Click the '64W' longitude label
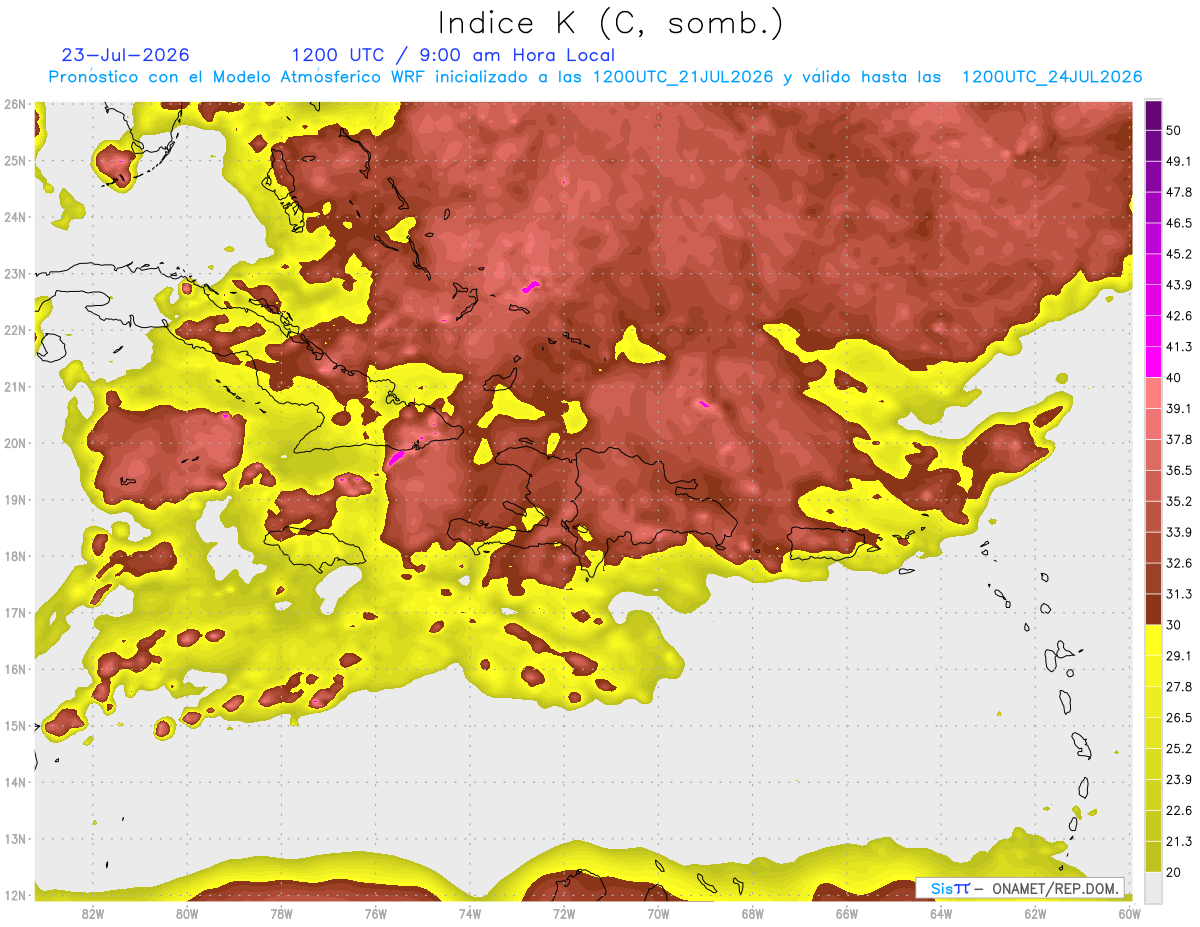 [x=941, y=913]
